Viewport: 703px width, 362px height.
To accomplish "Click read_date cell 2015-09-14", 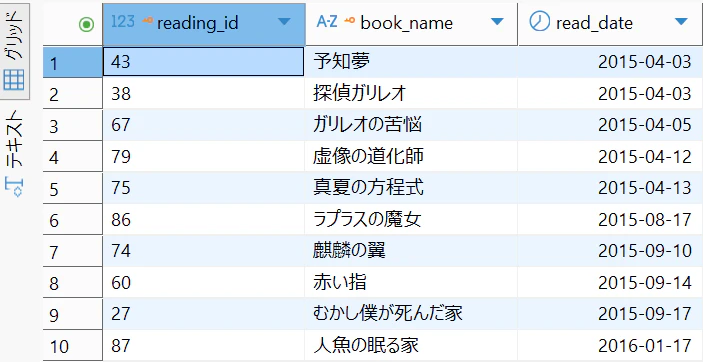I will click(x=611, y=283).
